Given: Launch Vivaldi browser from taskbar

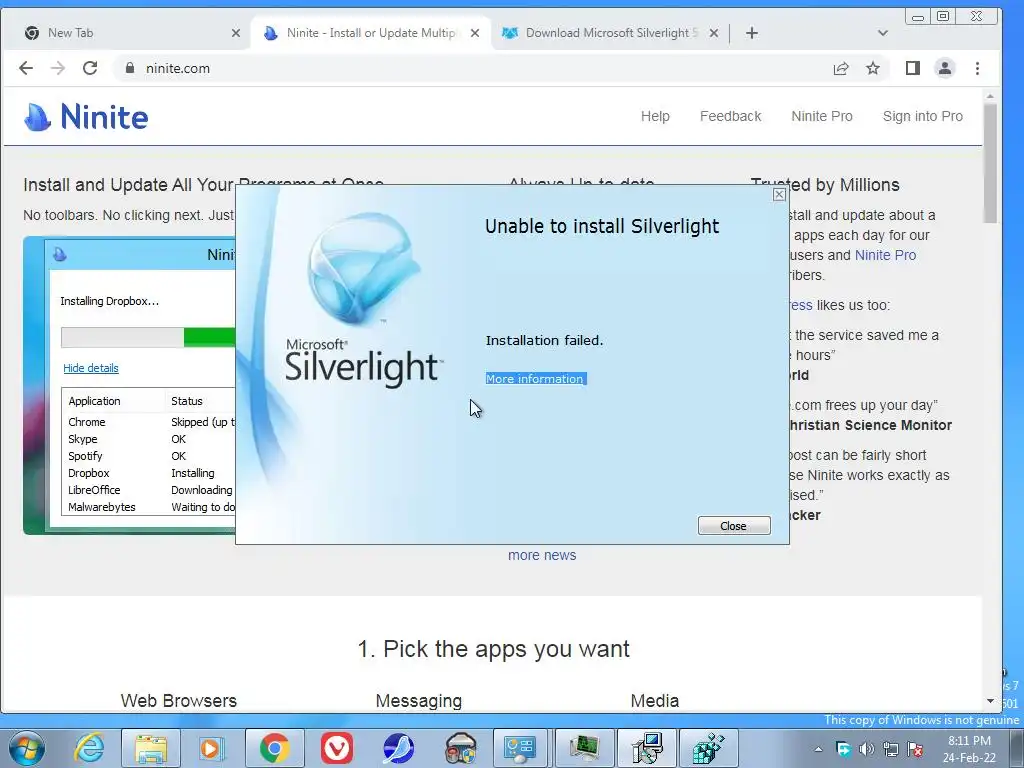Looking at the screenshot, I should (337, 748).
